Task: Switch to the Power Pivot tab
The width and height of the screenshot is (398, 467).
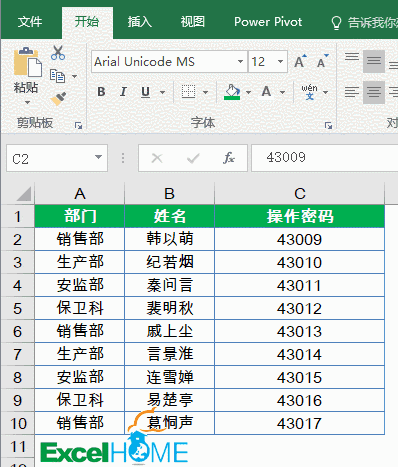Action: point(268,22)
